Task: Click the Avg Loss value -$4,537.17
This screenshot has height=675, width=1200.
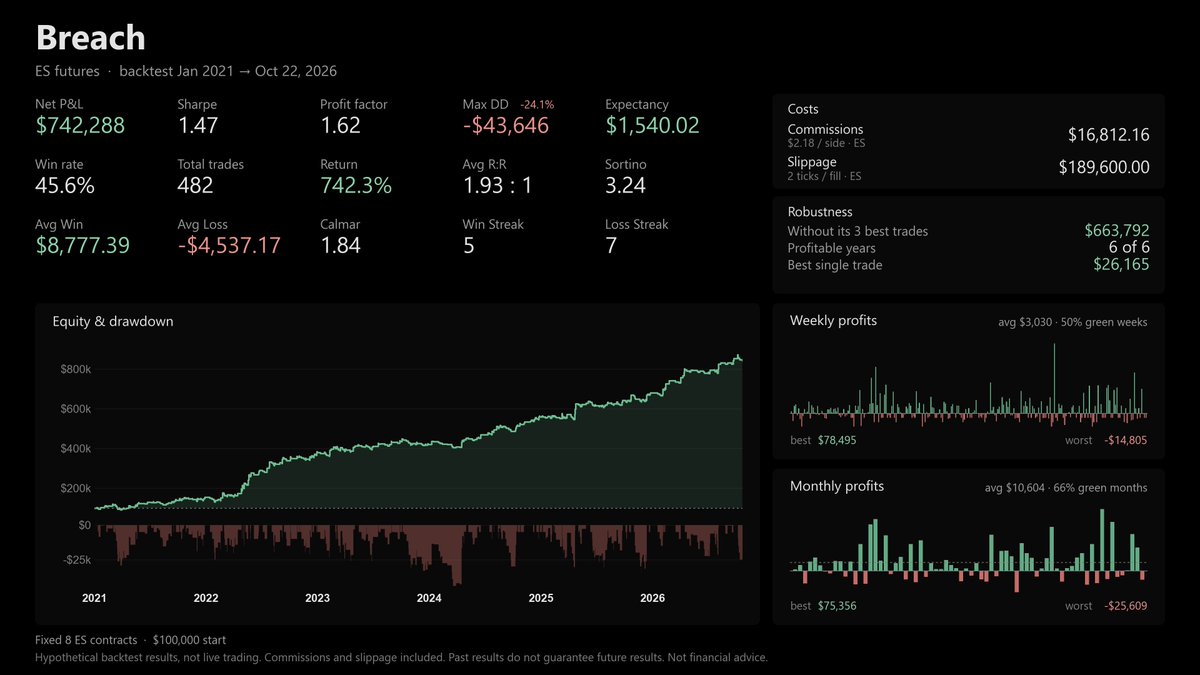Action: click(x=229, y=245)
